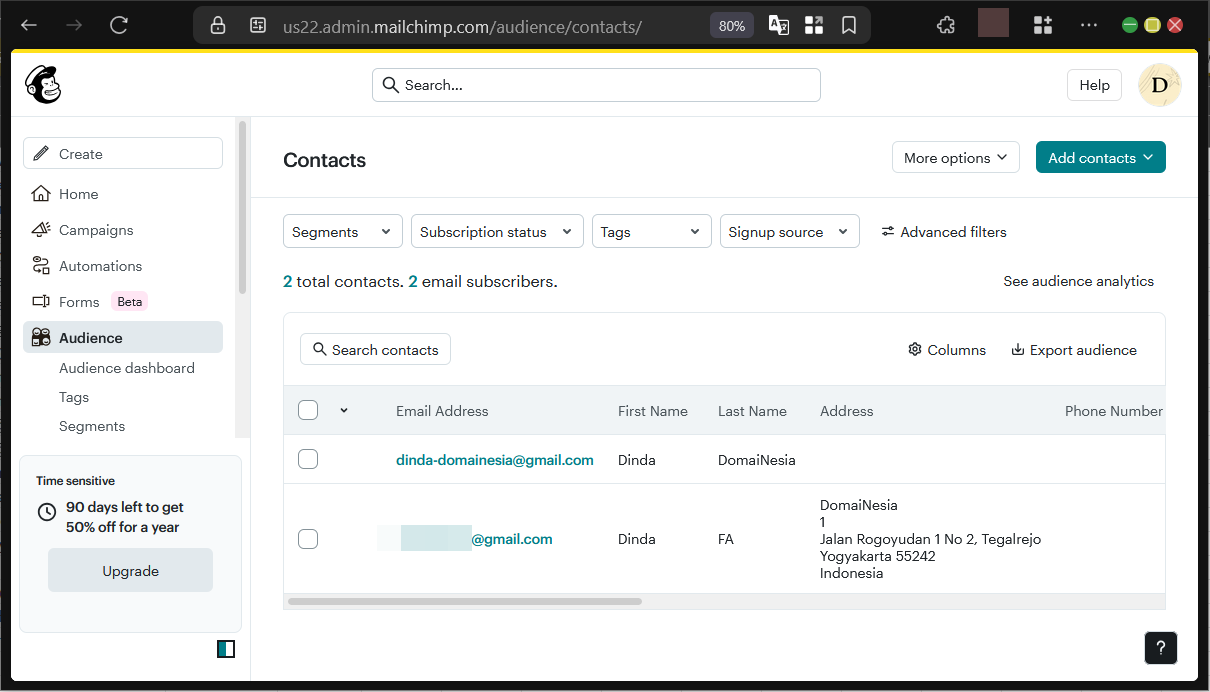Open the Columns settings icon

(x=914, y=349)
